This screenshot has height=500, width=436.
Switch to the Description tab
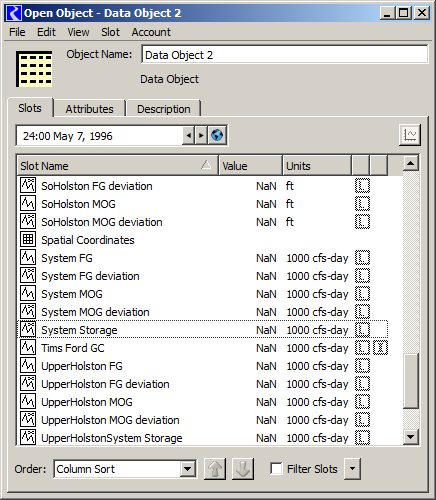164,109
